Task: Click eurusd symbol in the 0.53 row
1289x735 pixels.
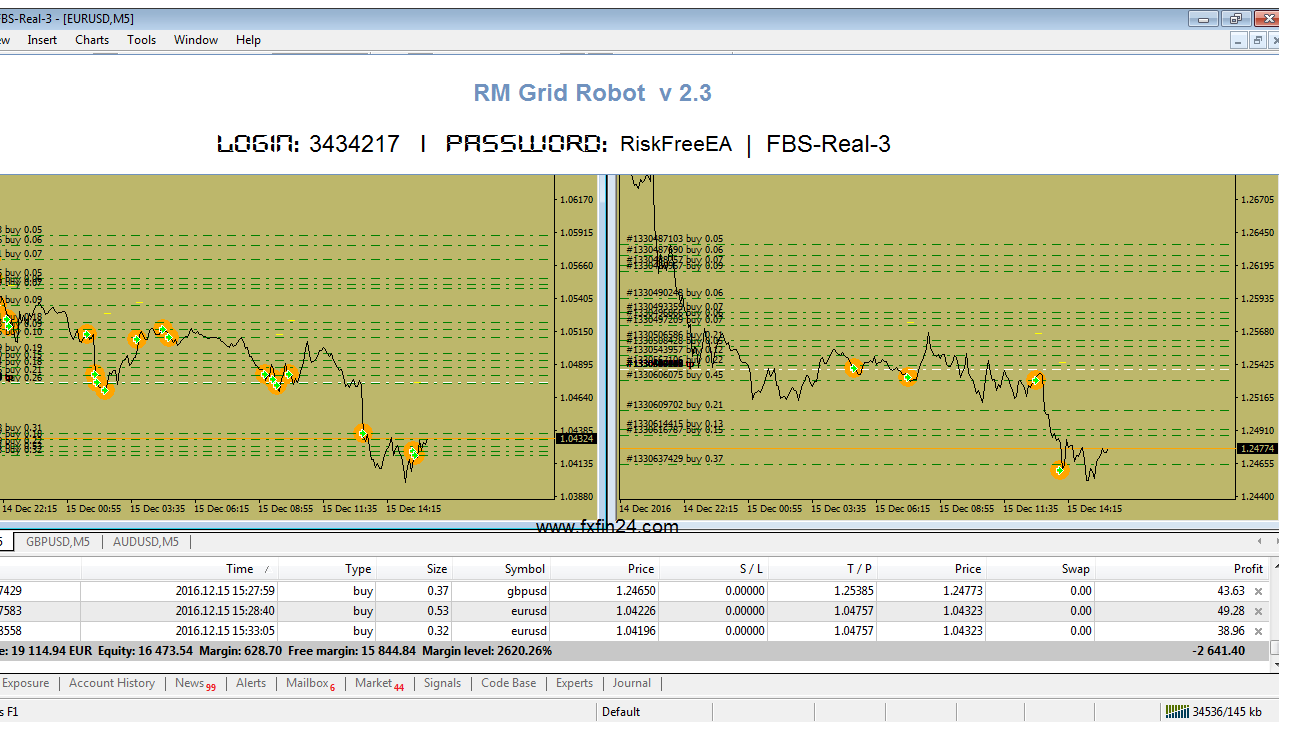Action: (x=528, y=611)
